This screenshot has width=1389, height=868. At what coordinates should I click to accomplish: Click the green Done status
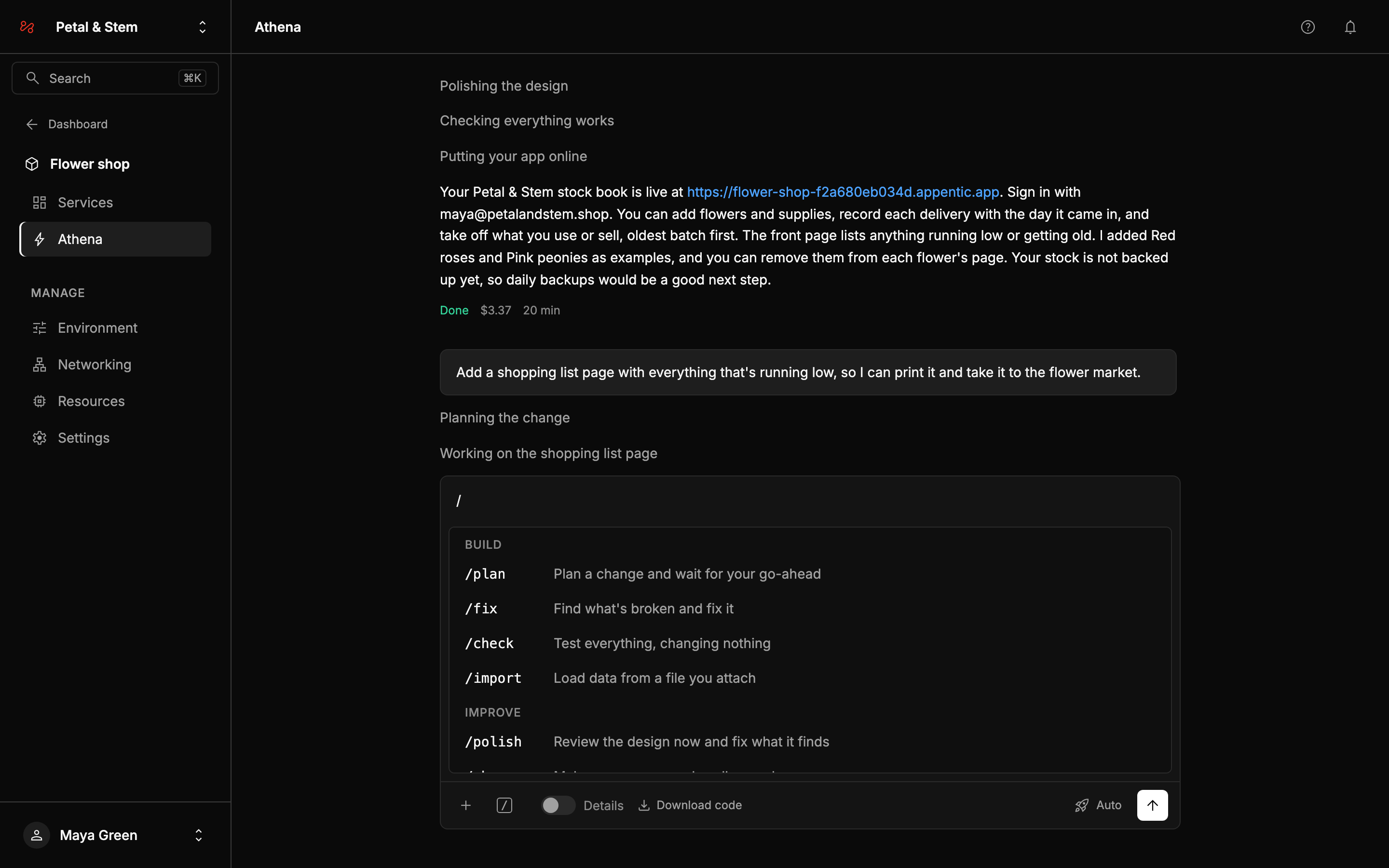point(454,310)
